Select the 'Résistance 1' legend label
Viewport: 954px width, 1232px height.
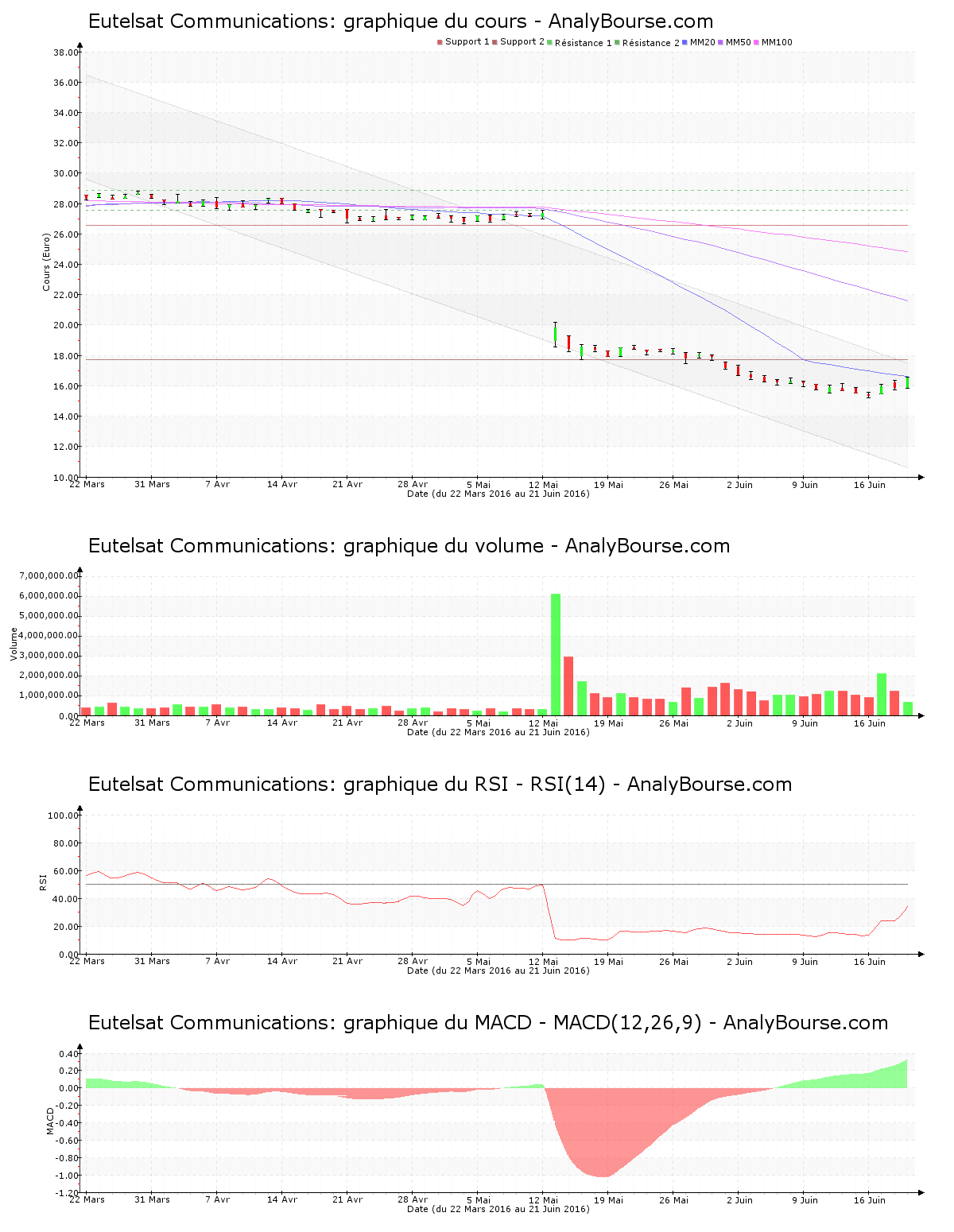coord(584,43)
